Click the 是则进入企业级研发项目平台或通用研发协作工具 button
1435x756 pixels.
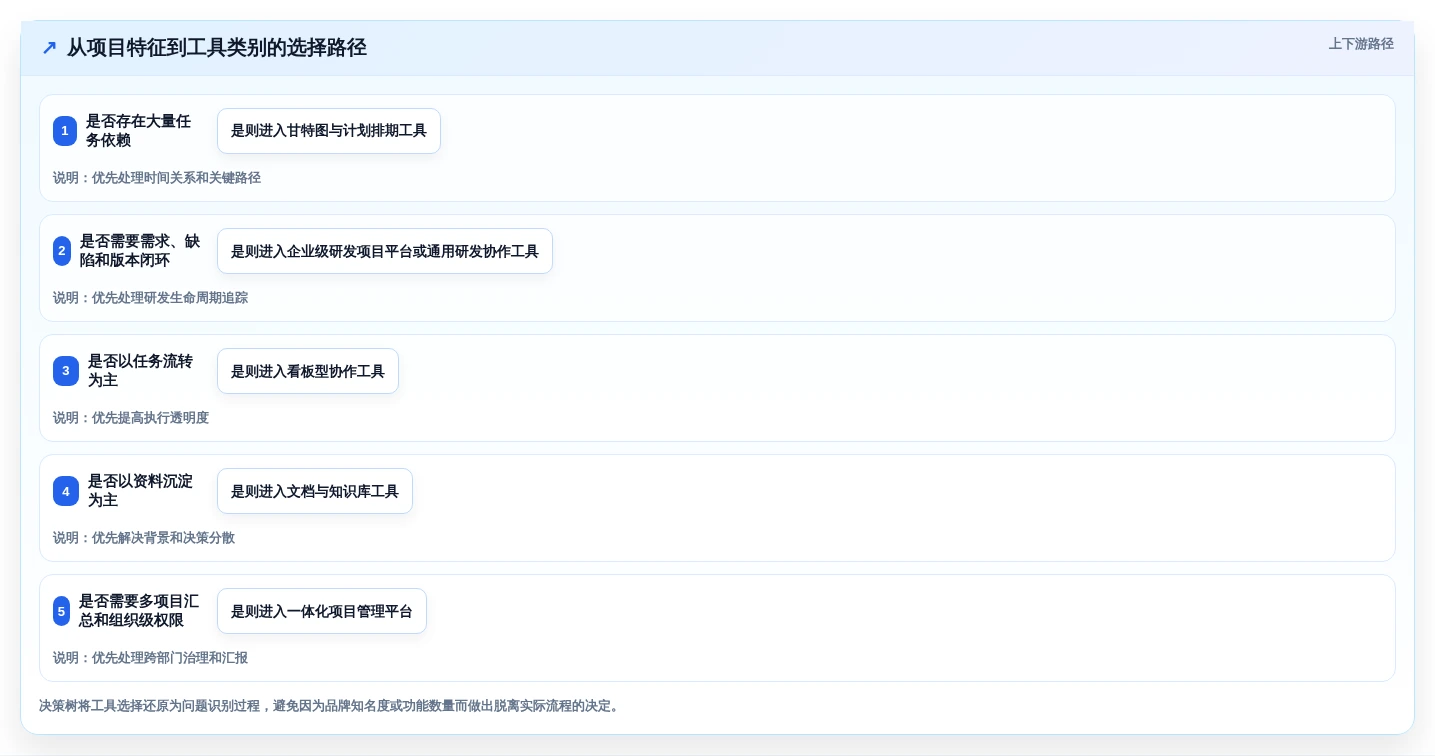click(x=385, y=251)
